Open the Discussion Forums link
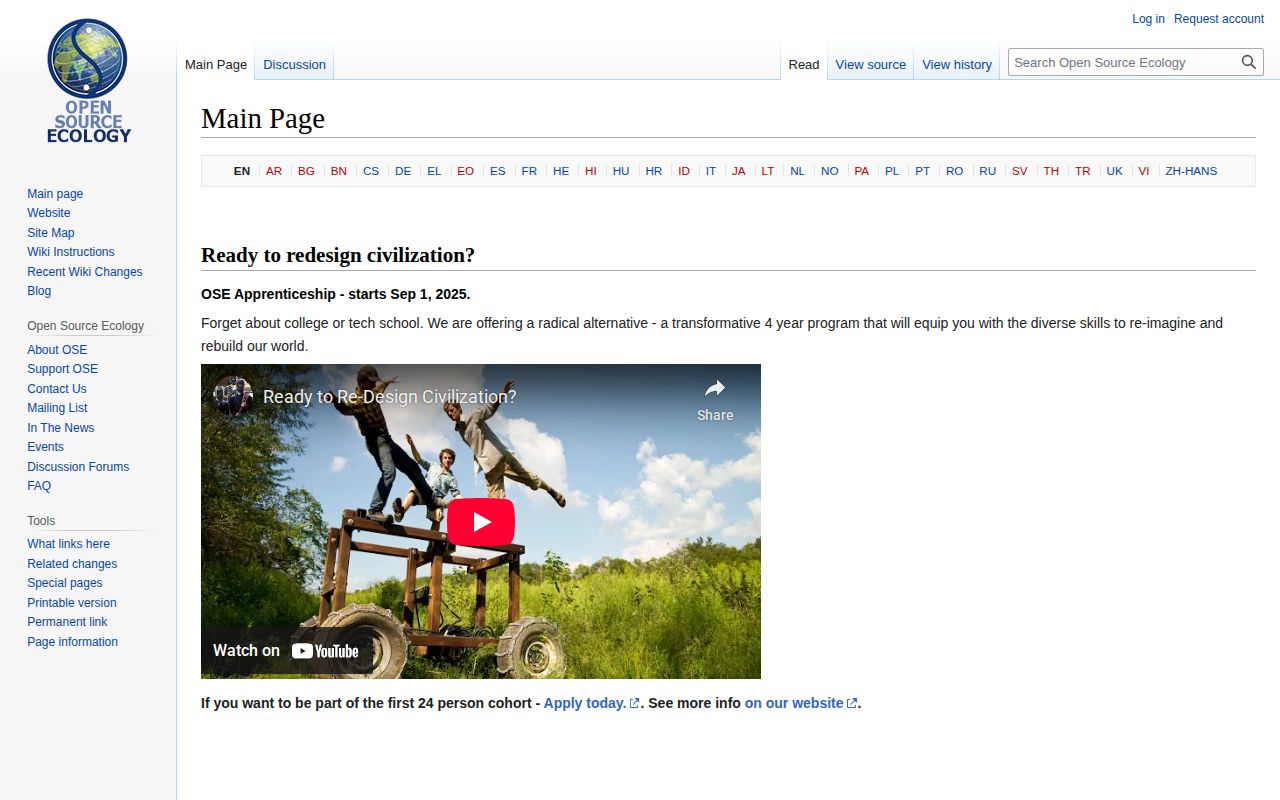The image size is (1280, 800). pos(78,467)
